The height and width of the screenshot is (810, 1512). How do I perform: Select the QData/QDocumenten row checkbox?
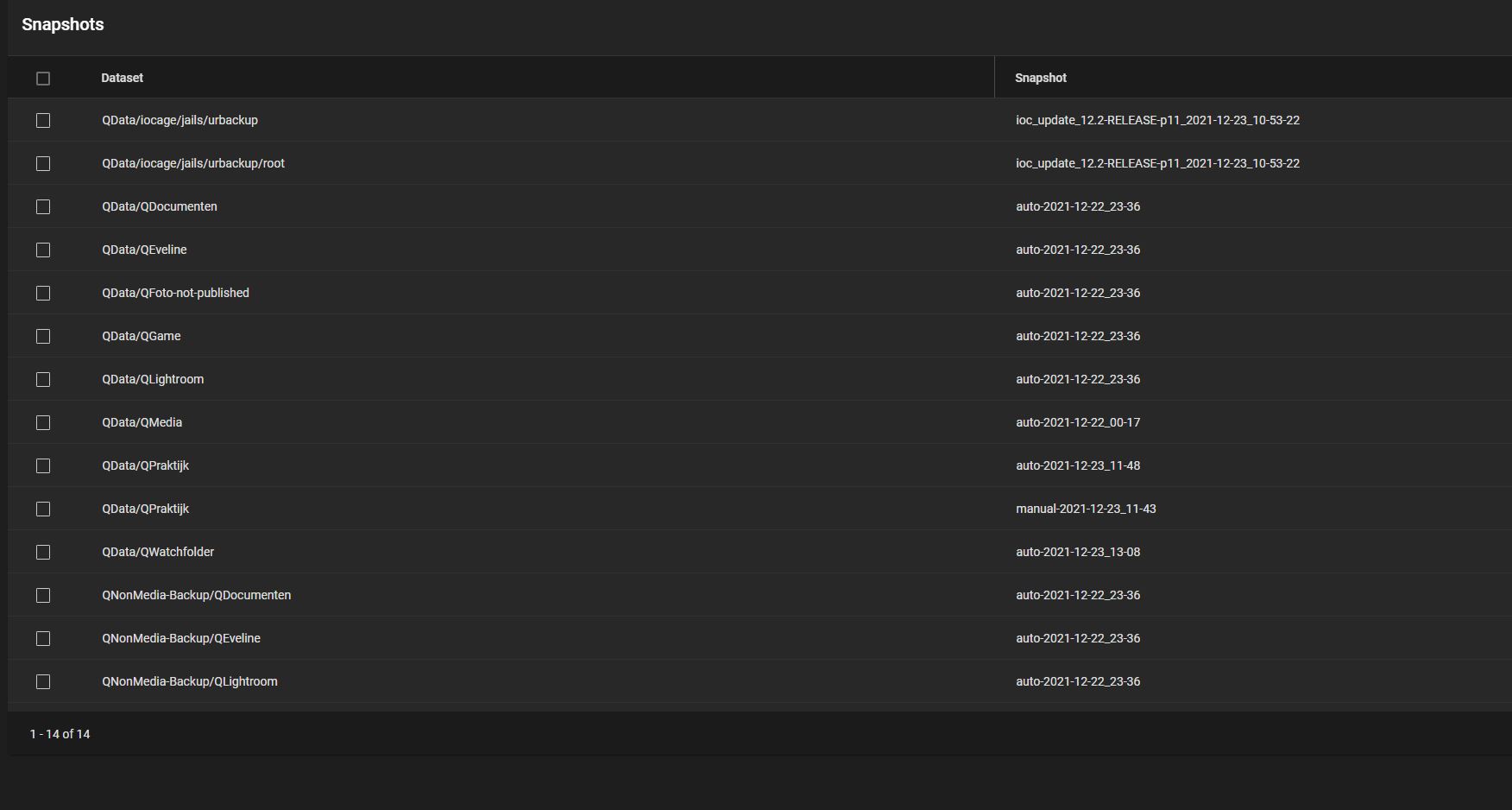tap(43, 206)
